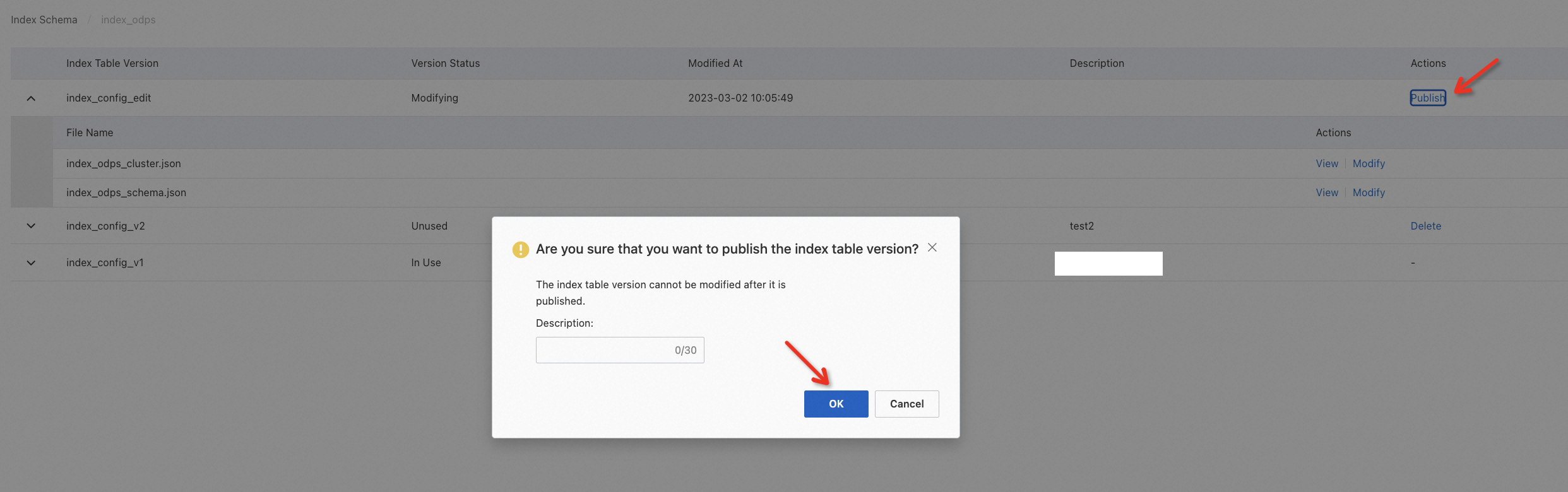Select the index_config_edit version name
The width and height of the screenshot is (1568, 492).
click(109, 98)
